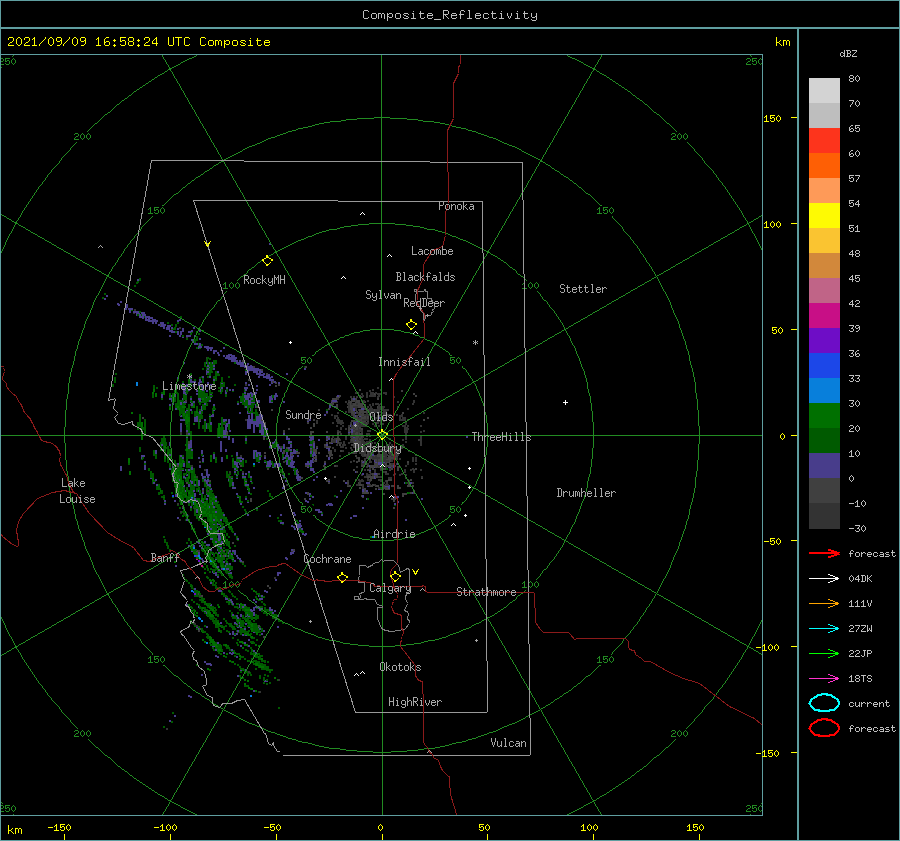Viewport: 900px width, 841px height.
Task: Click the yellow radar-site diamond between Olds and Didsbury
Action: (382, 435)
